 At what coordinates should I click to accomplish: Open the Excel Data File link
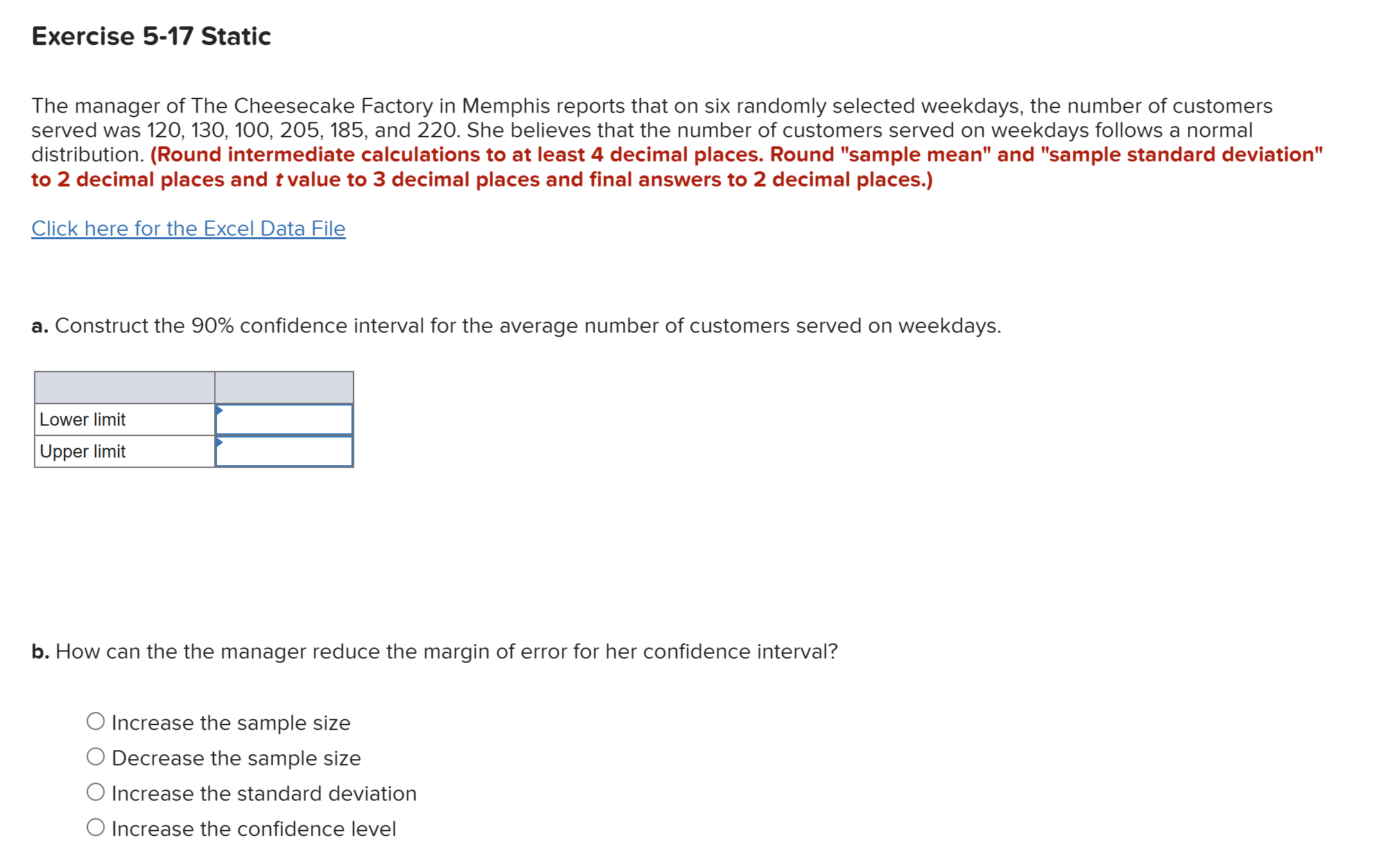[188, 228]
